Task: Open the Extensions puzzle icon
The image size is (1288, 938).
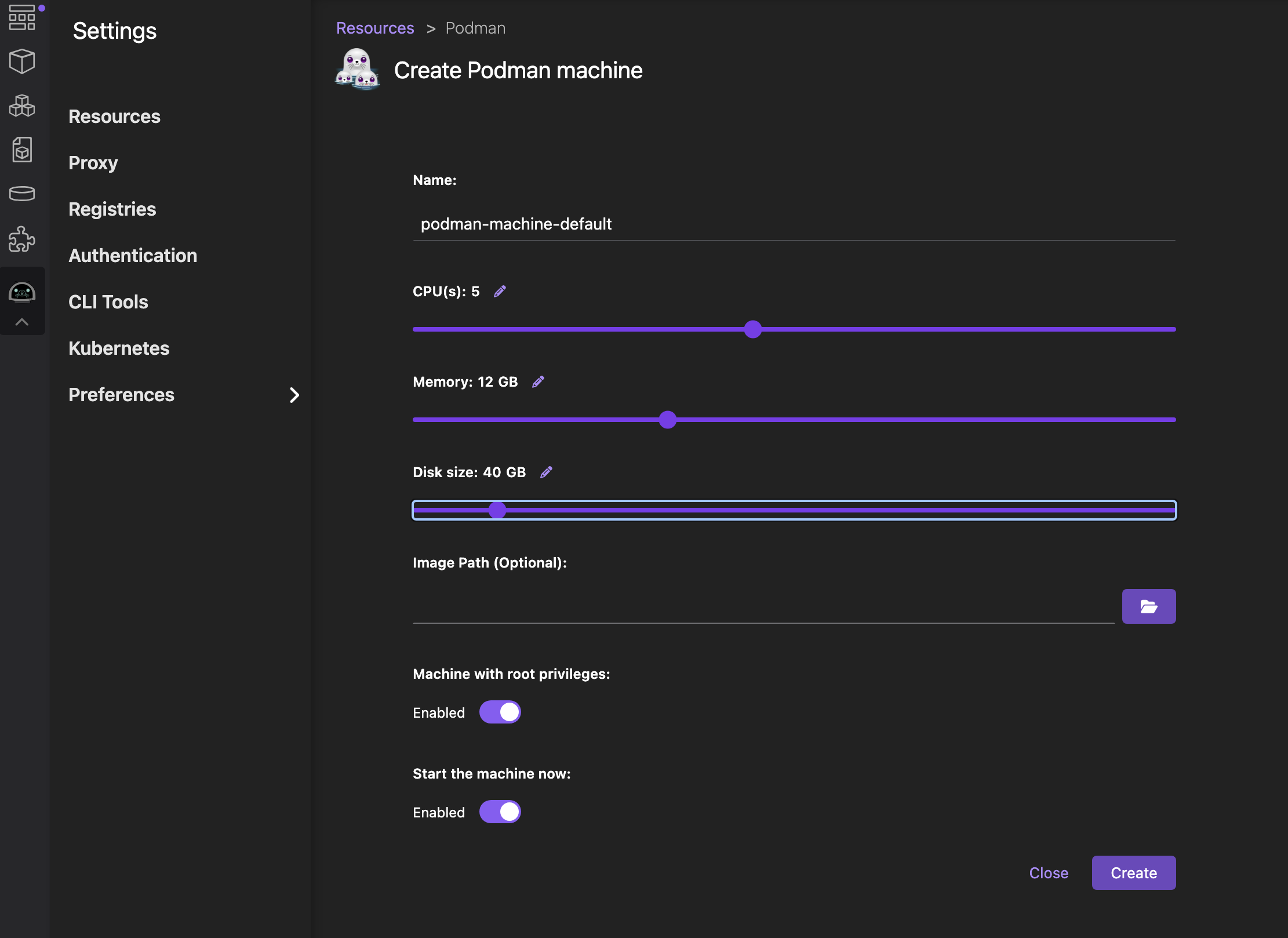Action: [22, 239]
